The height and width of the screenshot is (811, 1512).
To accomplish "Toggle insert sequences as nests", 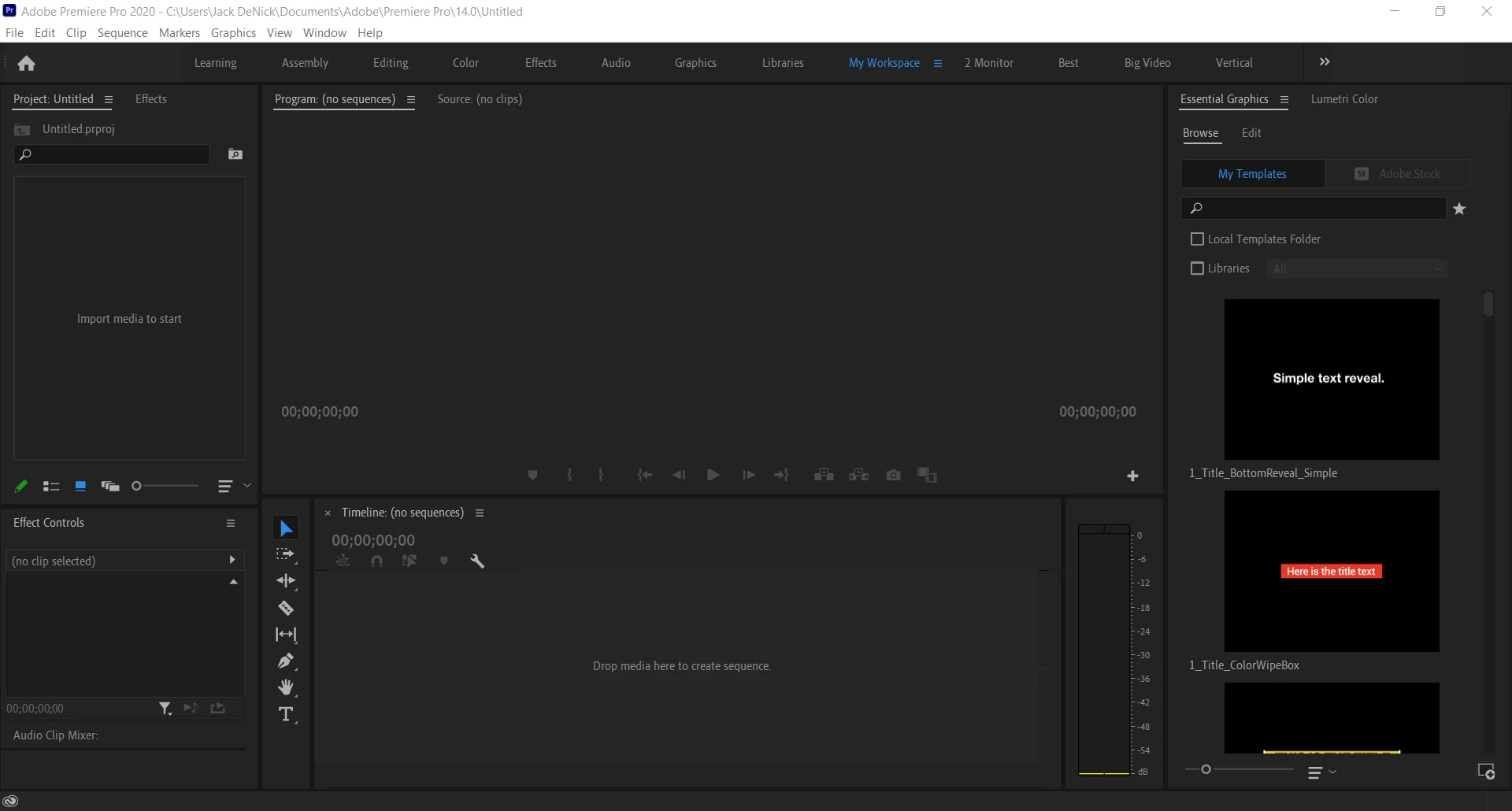I will 343,561.
